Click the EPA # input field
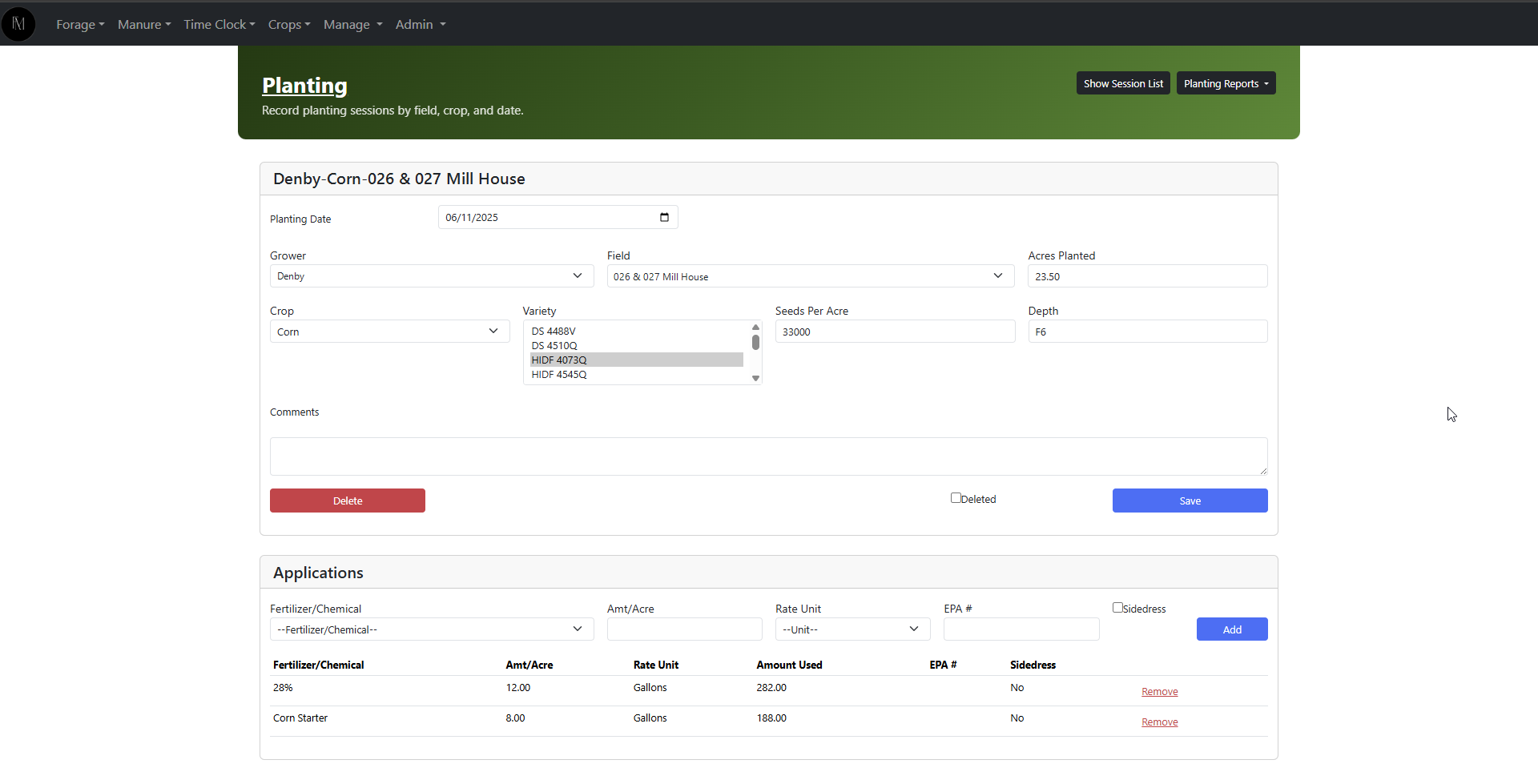This screenshot has height=784, width=1538. coord(1021,629)
